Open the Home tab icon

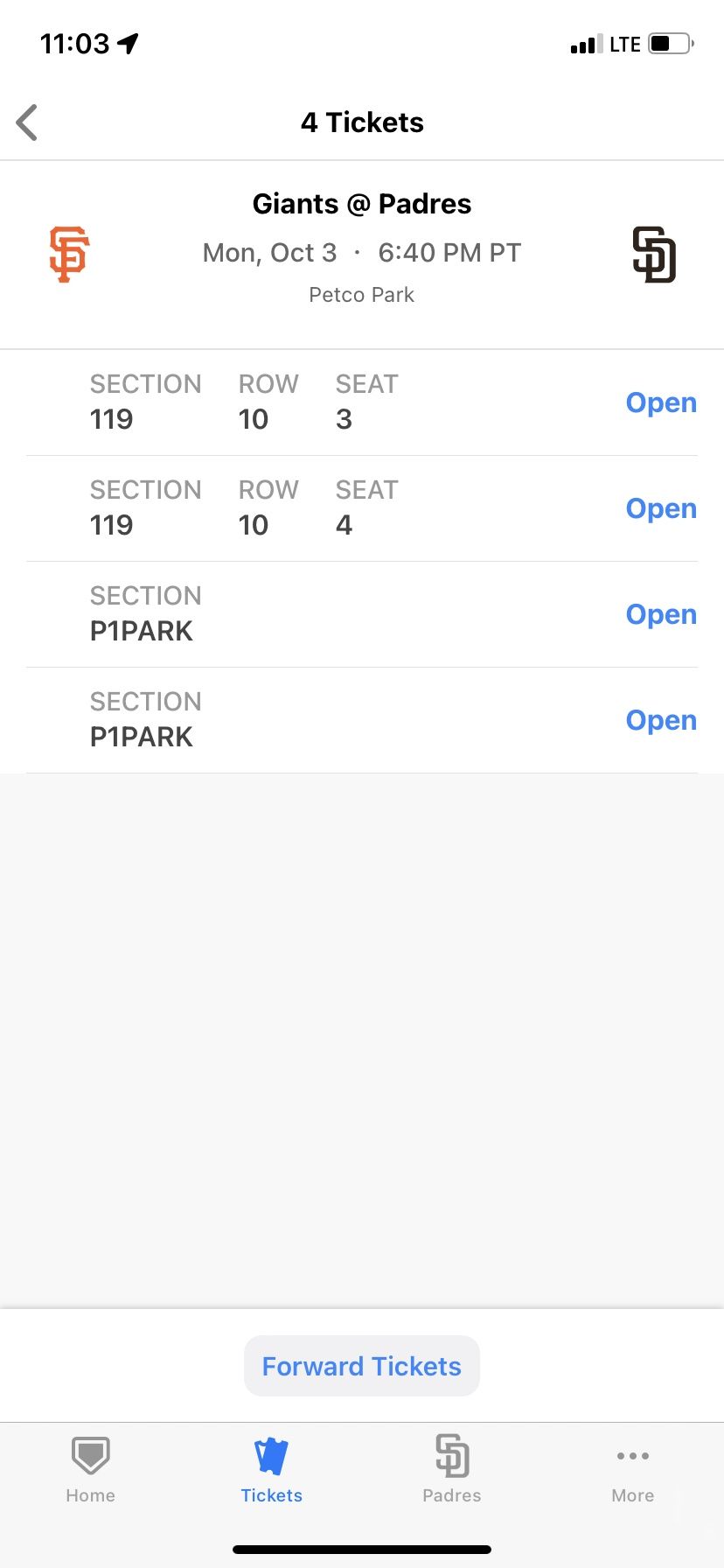(x=90, y=1456)
